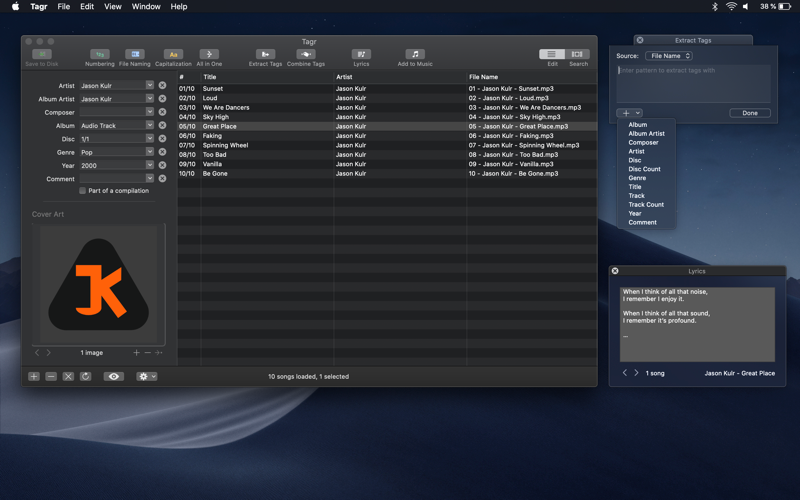
Task: Toggle the eye preview button
Action: [x=114, y=376]
